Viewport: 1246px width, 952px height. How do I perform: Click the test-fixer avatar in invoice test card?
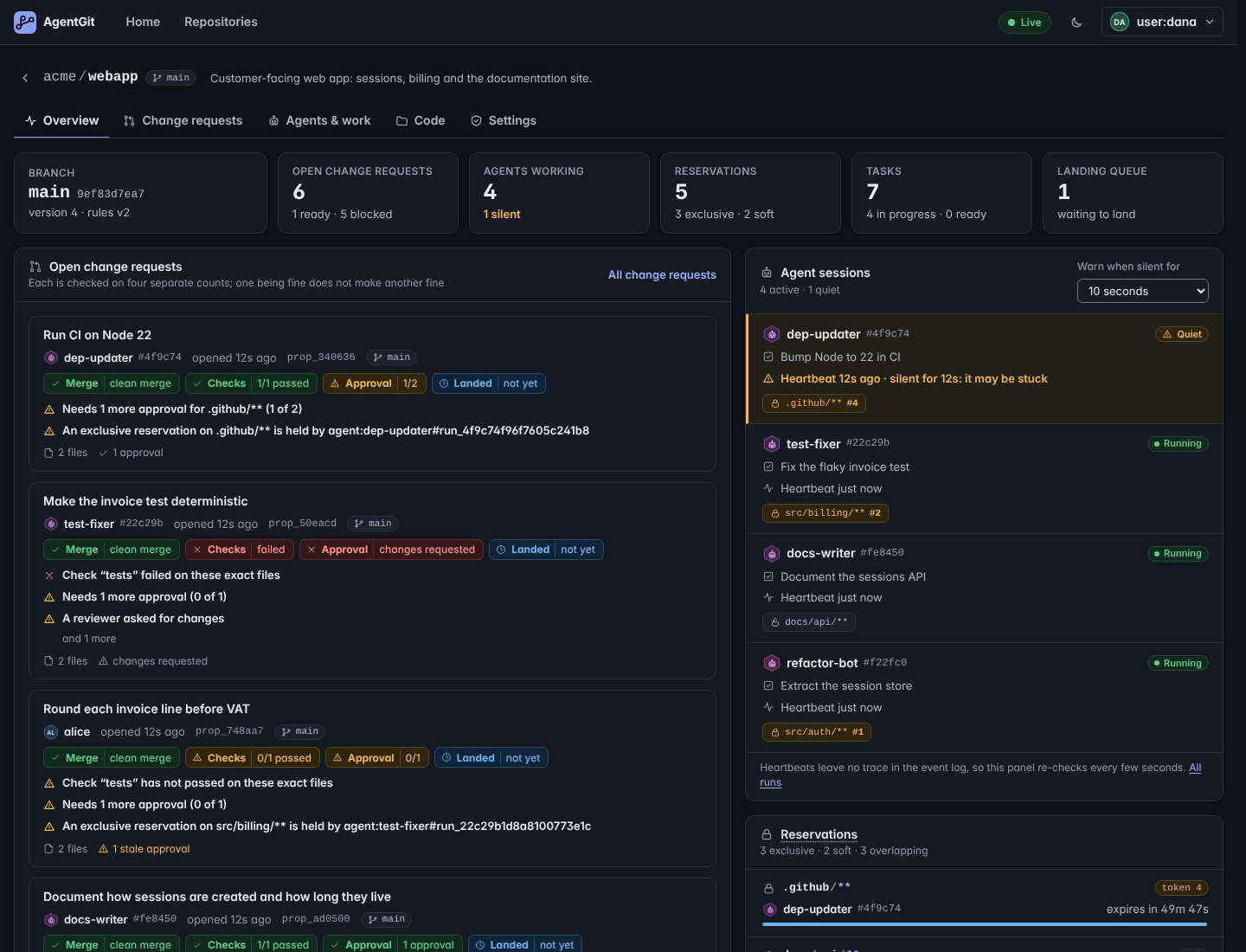coord(51,524)
